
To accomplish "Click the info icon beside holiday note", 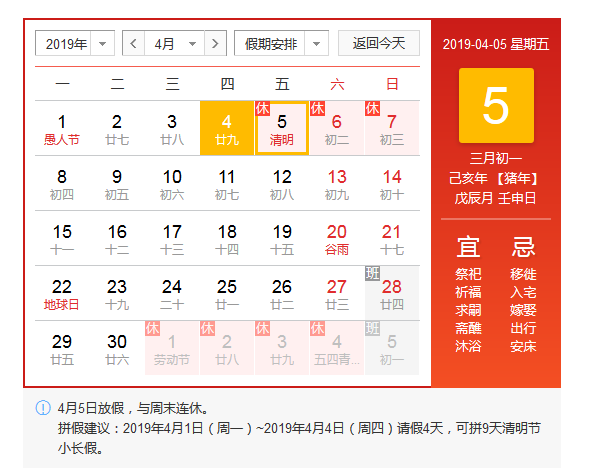I will tap(43, 408).
